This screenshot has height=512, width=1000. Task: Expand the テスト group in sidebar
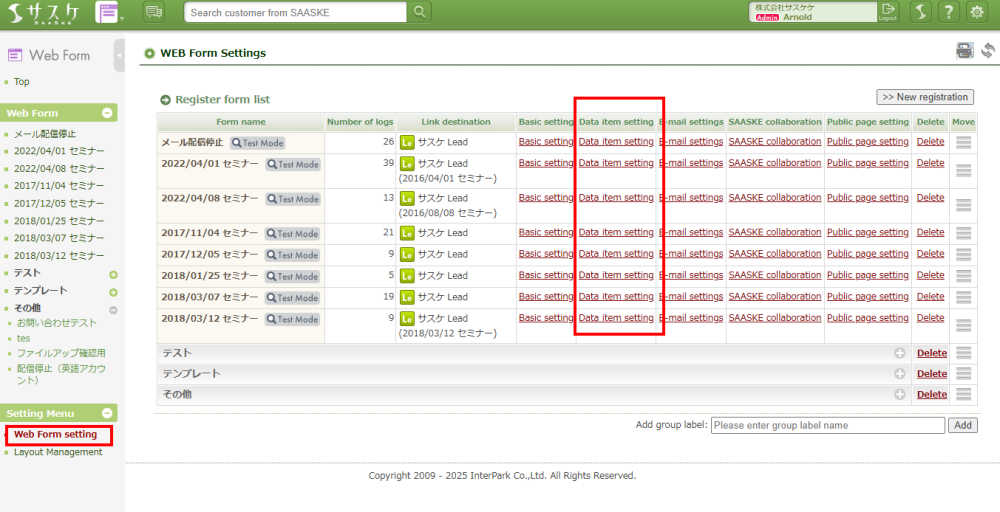click(113, 274)
